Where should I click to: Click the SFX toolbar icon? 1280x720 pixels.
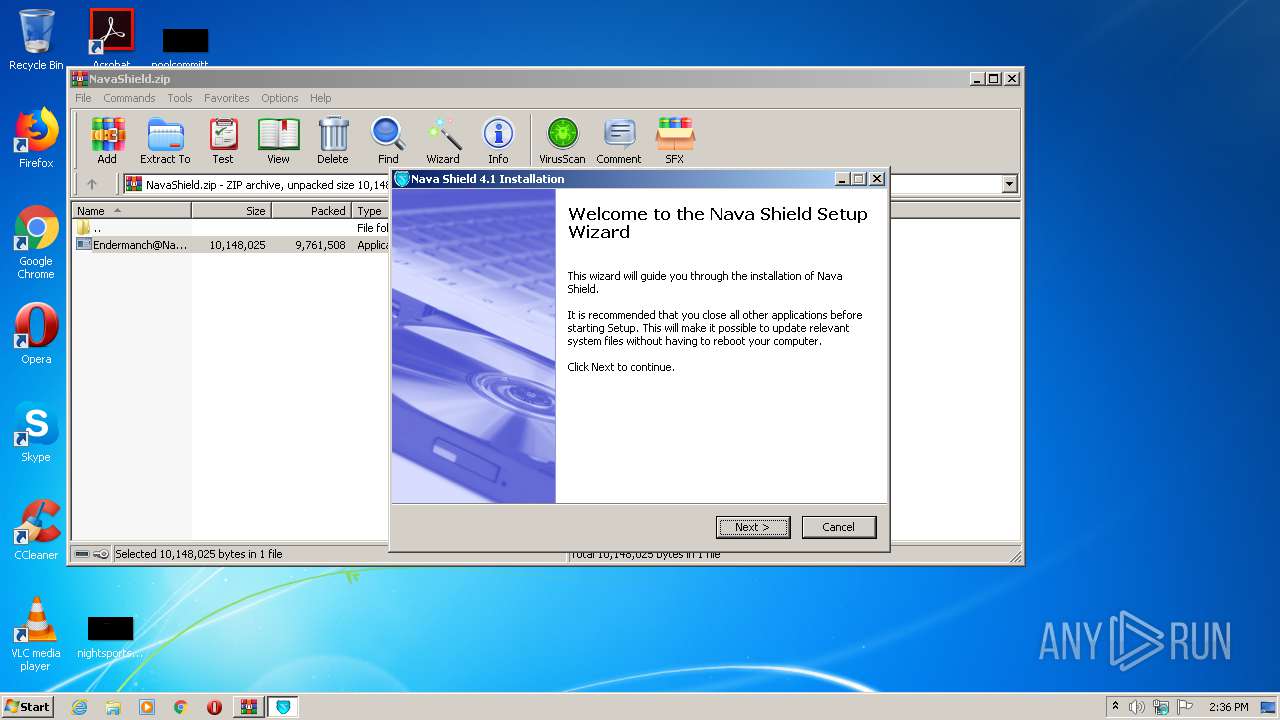[675, 140]
